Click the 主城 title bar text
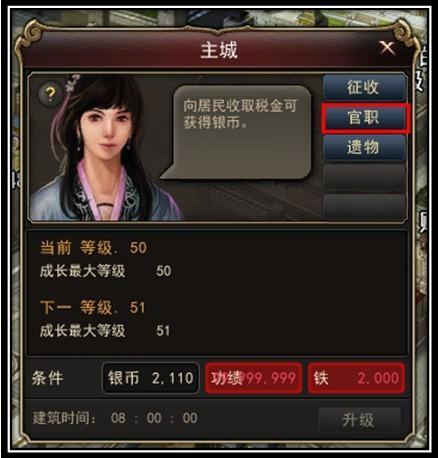The width and height of the screenshot is (438, 458). 219,50
